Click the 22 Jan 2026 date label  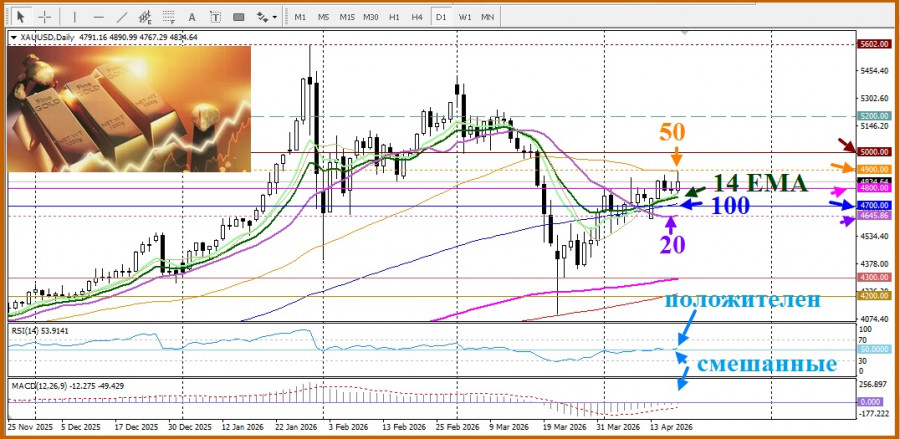(x=297, y=428)
